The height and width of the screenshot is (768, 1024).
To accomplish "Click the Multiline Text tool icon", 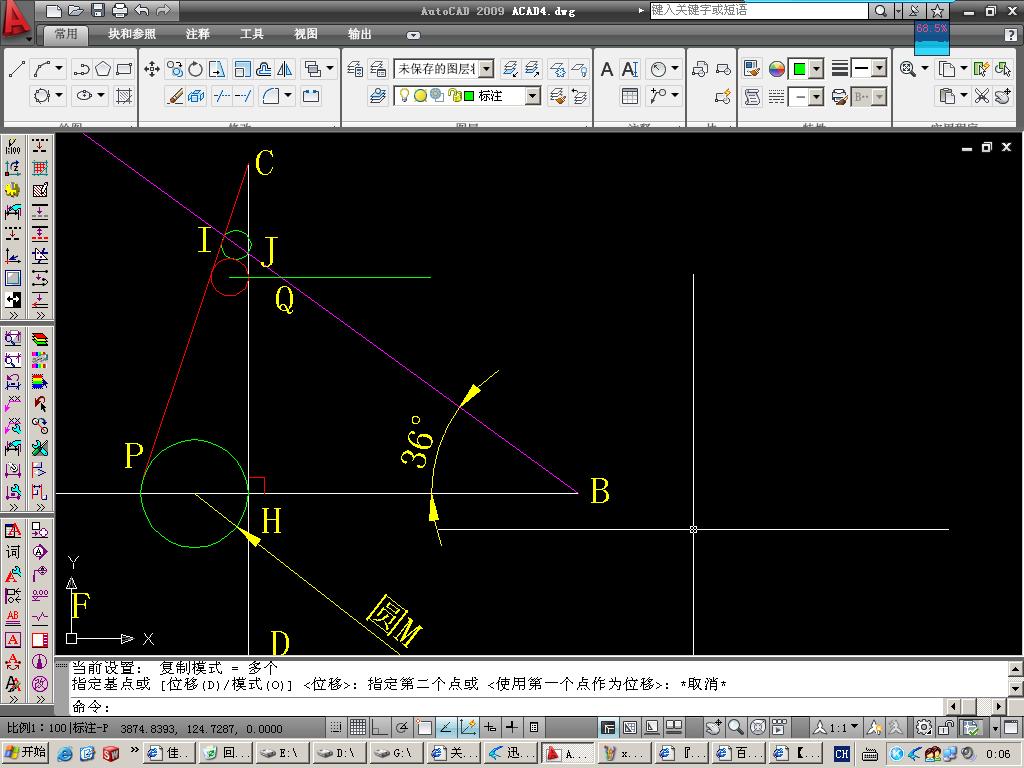I will click(x=607, y=69).
